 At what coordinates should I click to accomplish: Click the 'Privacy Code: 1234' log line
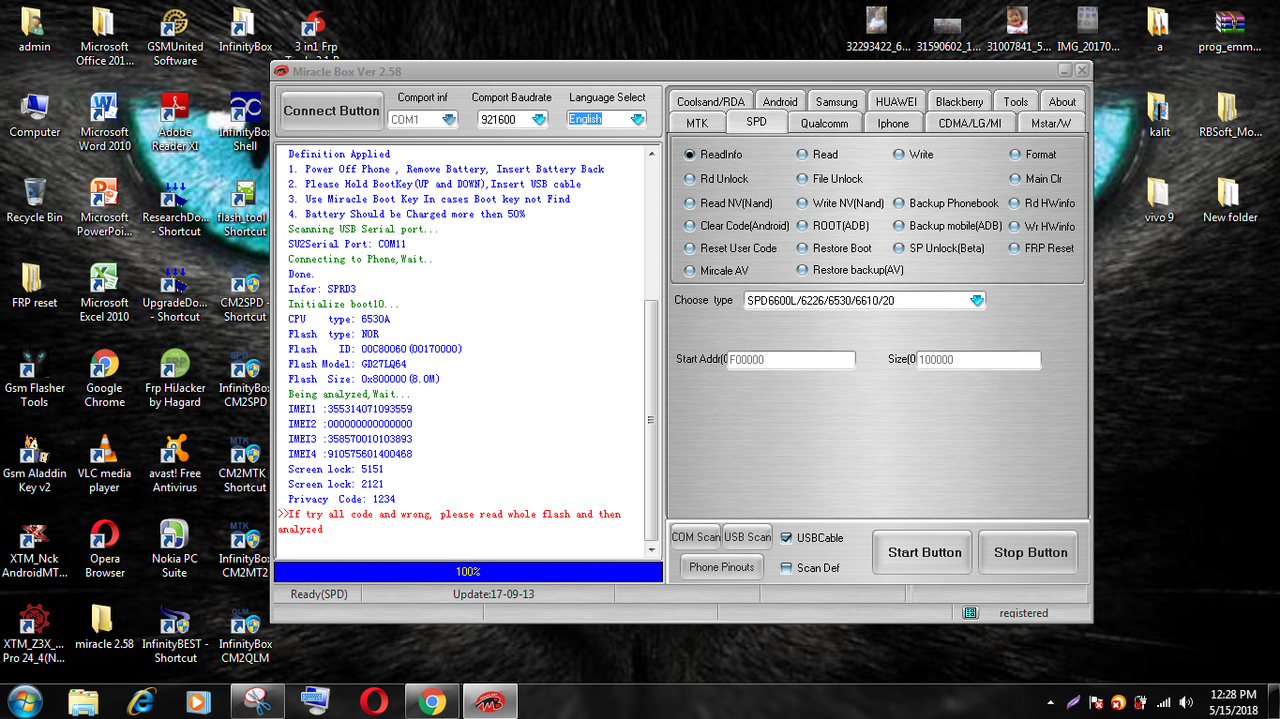pos(342,499)
